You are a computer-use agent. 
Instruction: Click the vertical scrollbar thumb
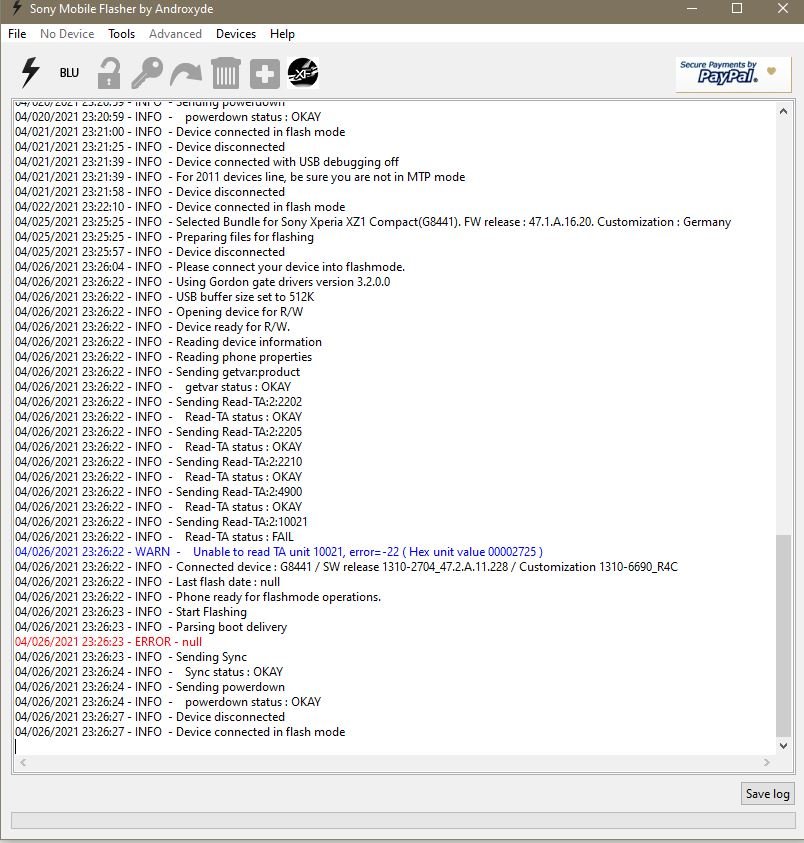784,636
